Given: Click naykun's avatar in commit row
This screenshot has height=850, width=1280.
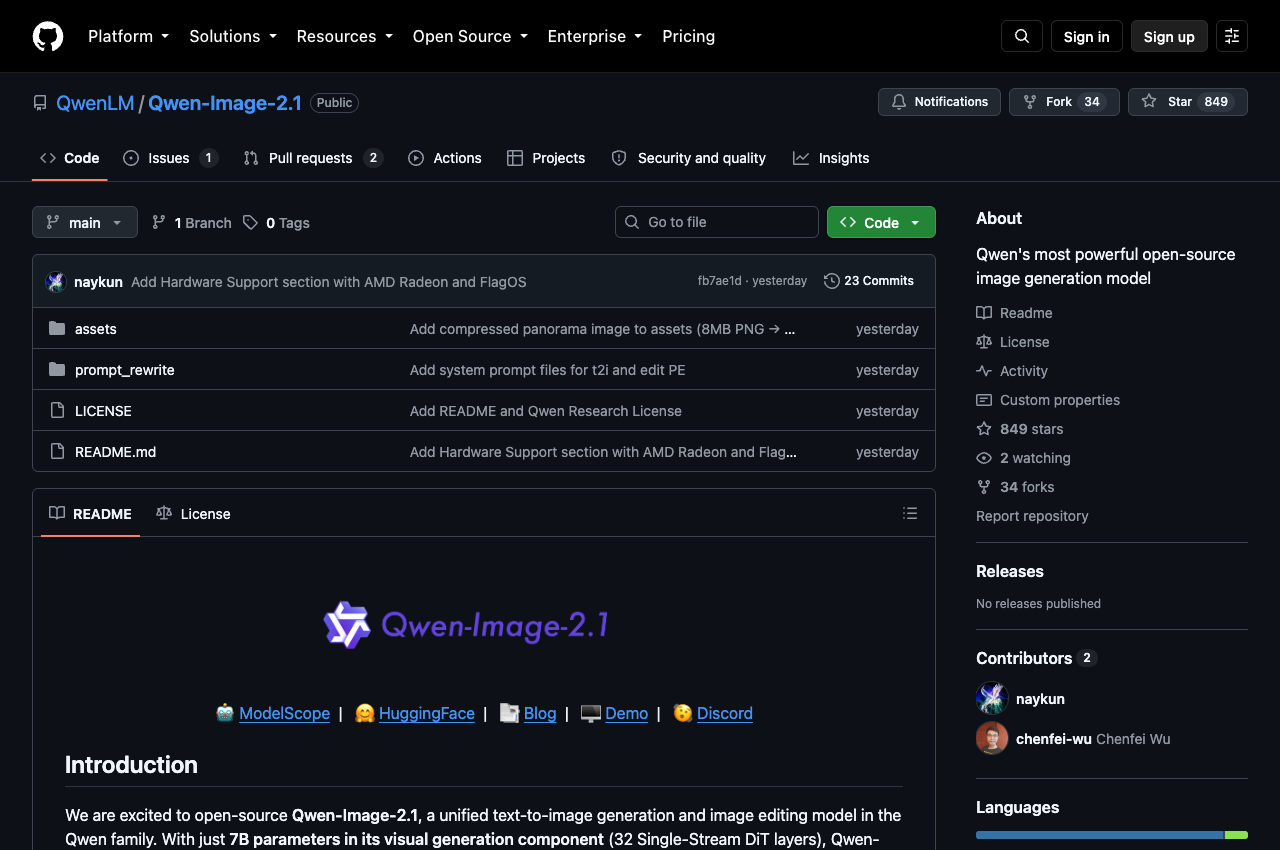Looking at the screenshot, I should pos(56,282).
